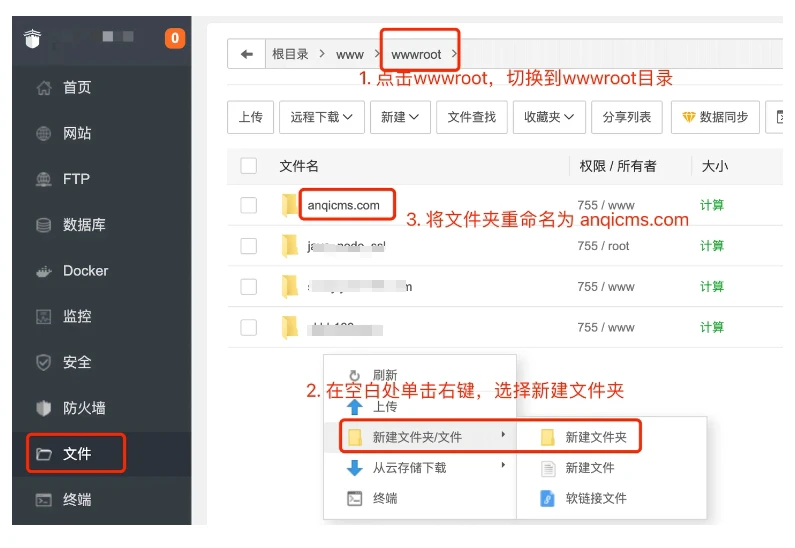The width and height of the screenshot is (795, 548).
Task: Click wwwroot in the breadcrumb path
Action: pos(416,54)
